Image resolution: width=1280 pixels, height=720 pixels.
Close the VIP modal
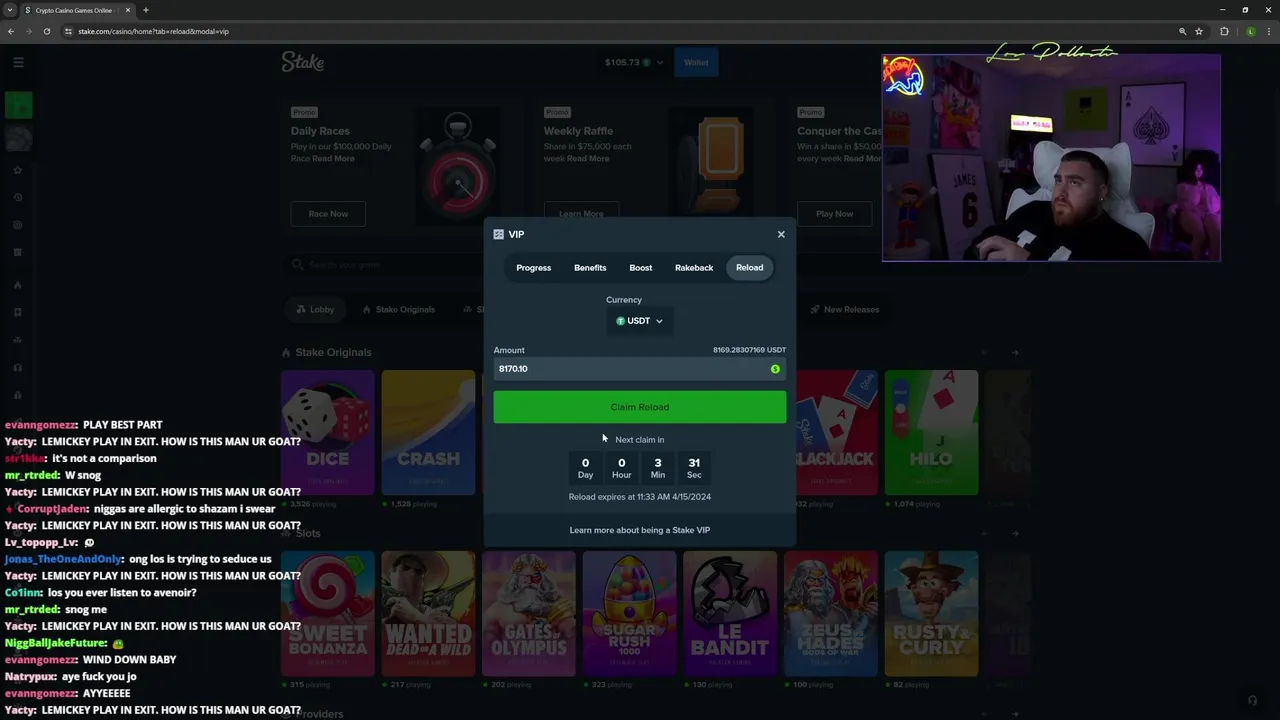(781, 234)
